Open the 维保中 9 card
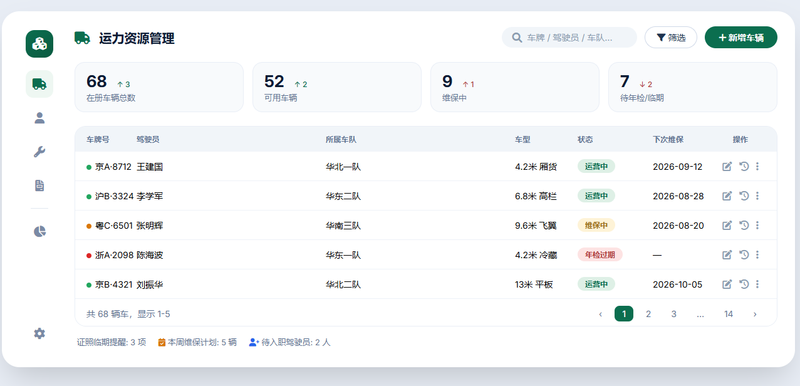Viewport: 800px width, 386px height. [x=515, y=87]
